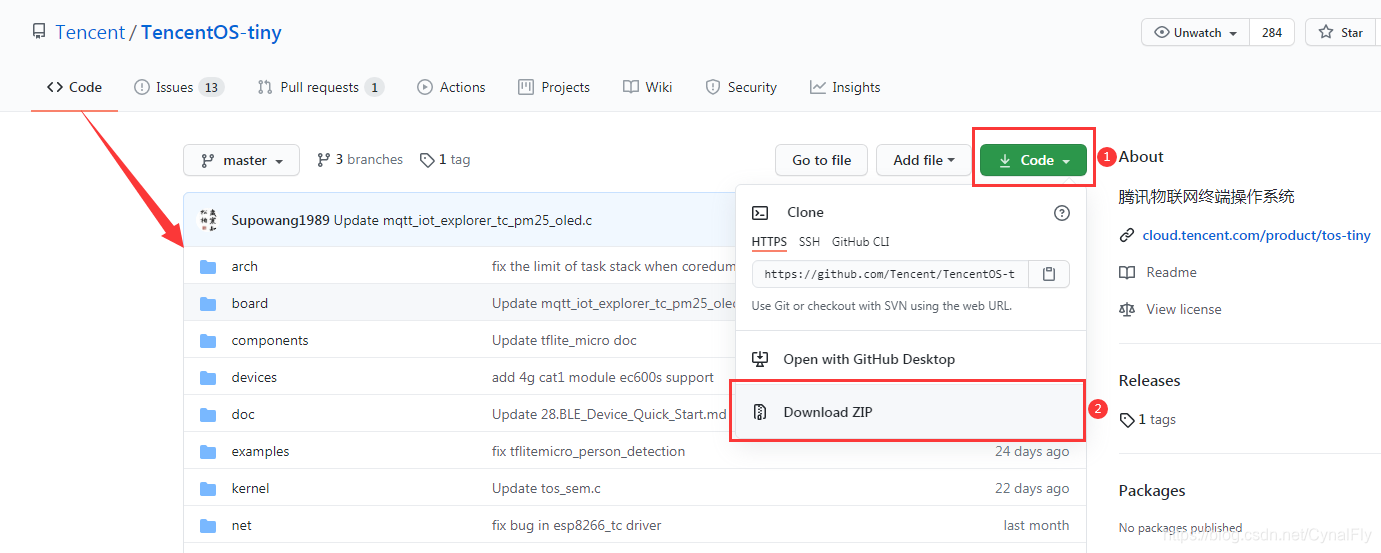1381x553 pixels.
Task: Choose Open with GitHub Desktop
Action: (911, 359)
